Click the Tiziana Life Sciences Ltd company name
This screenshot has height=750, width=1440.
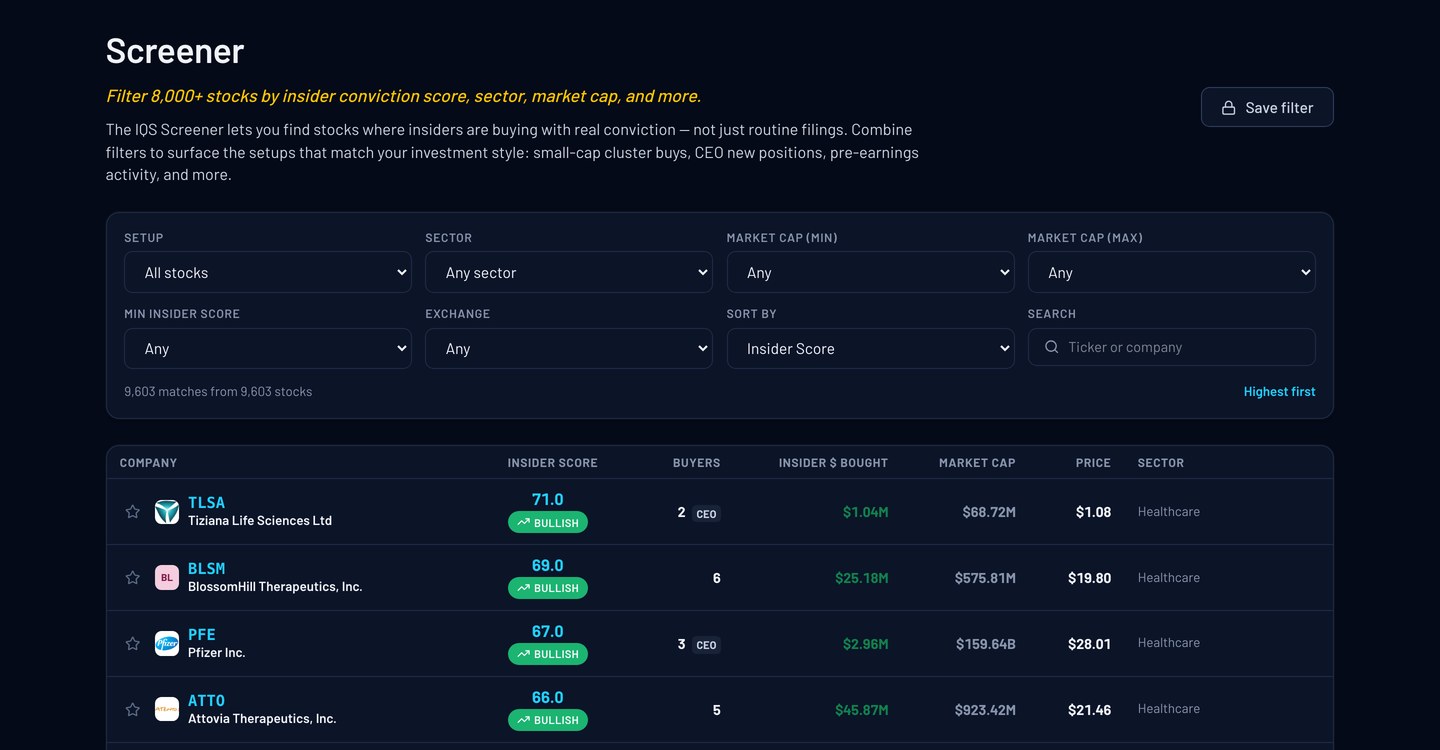[260, 521]
